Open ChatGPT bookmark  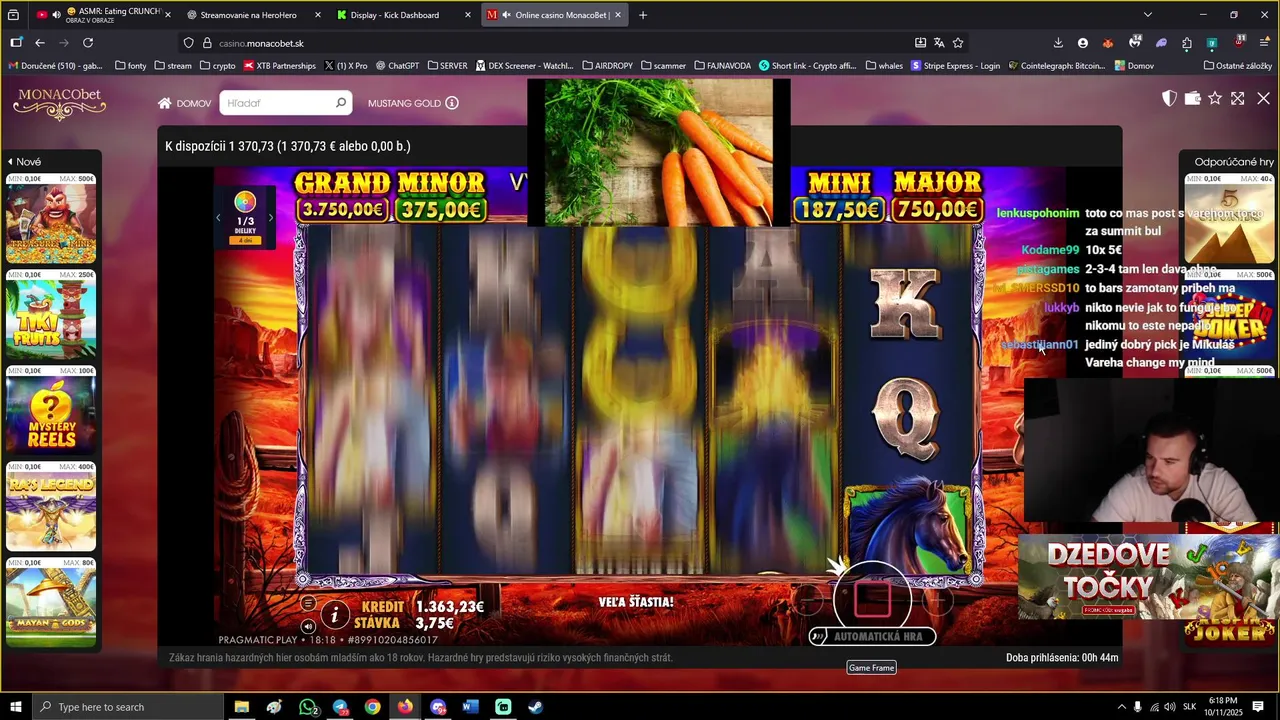click(x=397, y=66)
